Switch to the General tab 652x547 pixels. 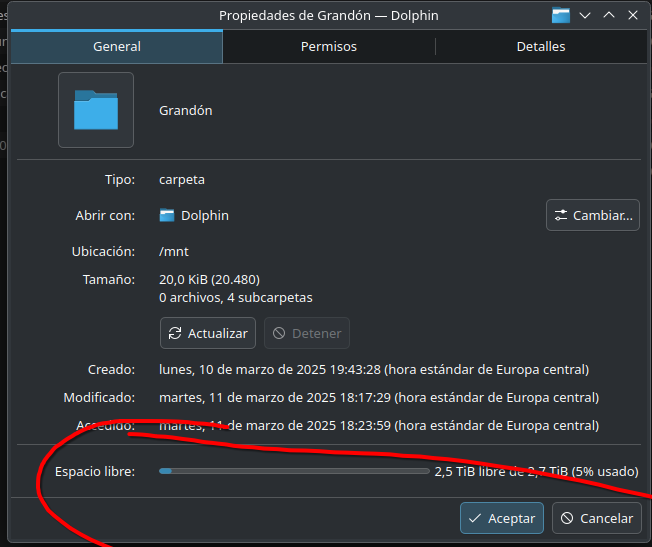[117, 47]
